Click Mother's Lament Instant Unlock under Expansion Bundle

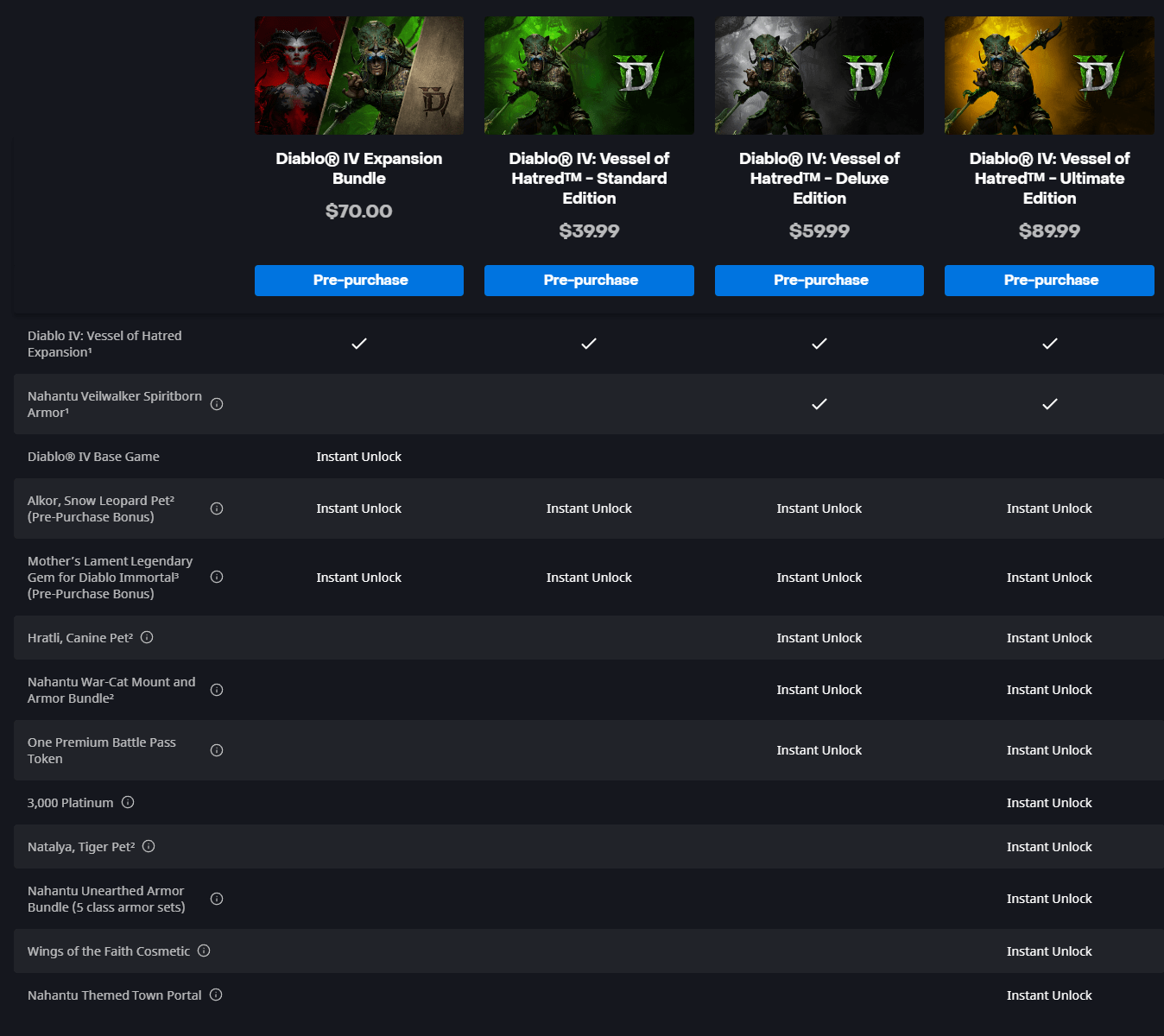[x=359, y=578]
